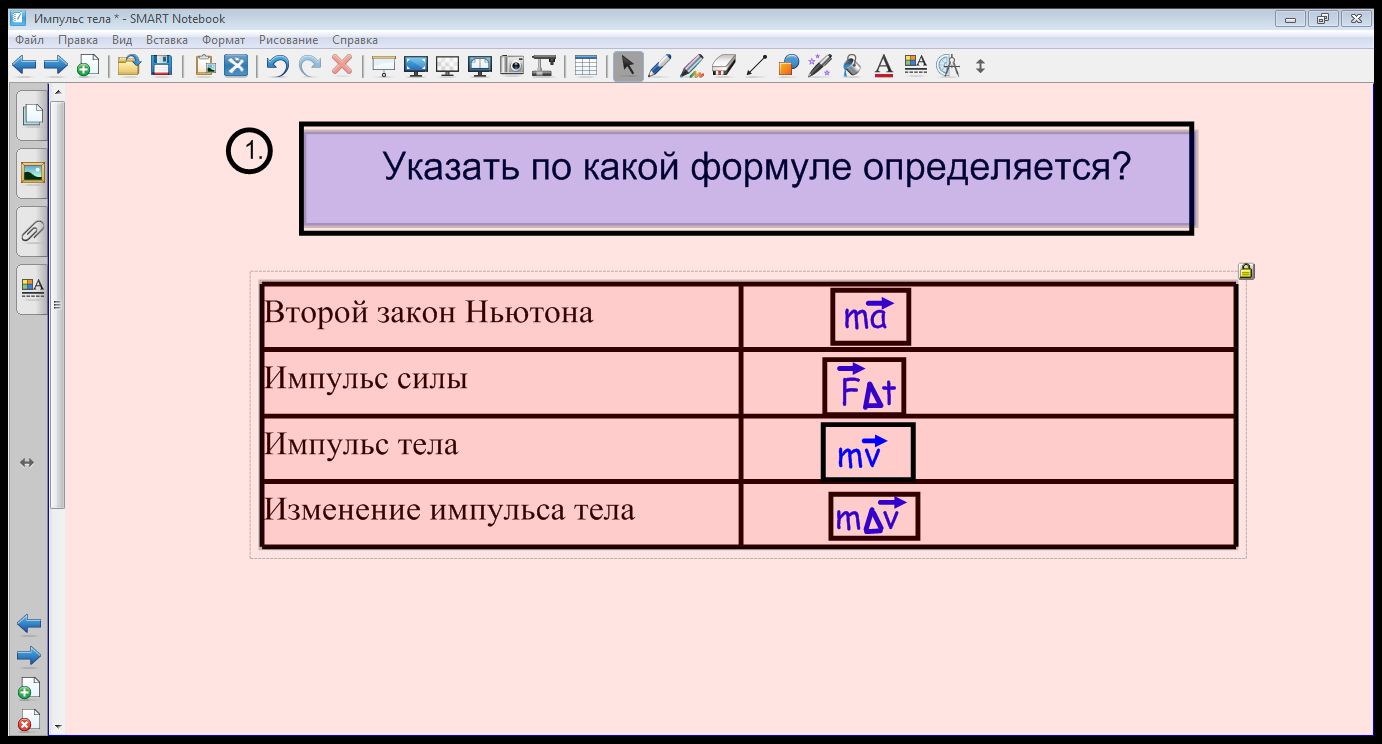Undo the last action

tap(278, 66)
